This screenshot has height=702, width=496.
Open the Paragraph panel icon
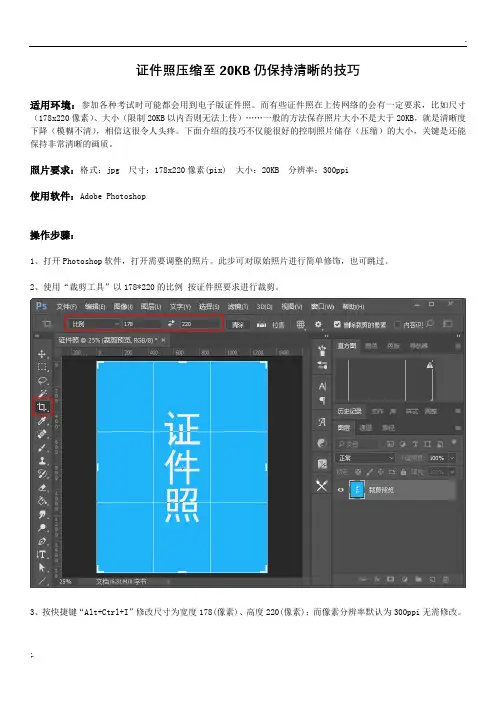tap(322, 401)
